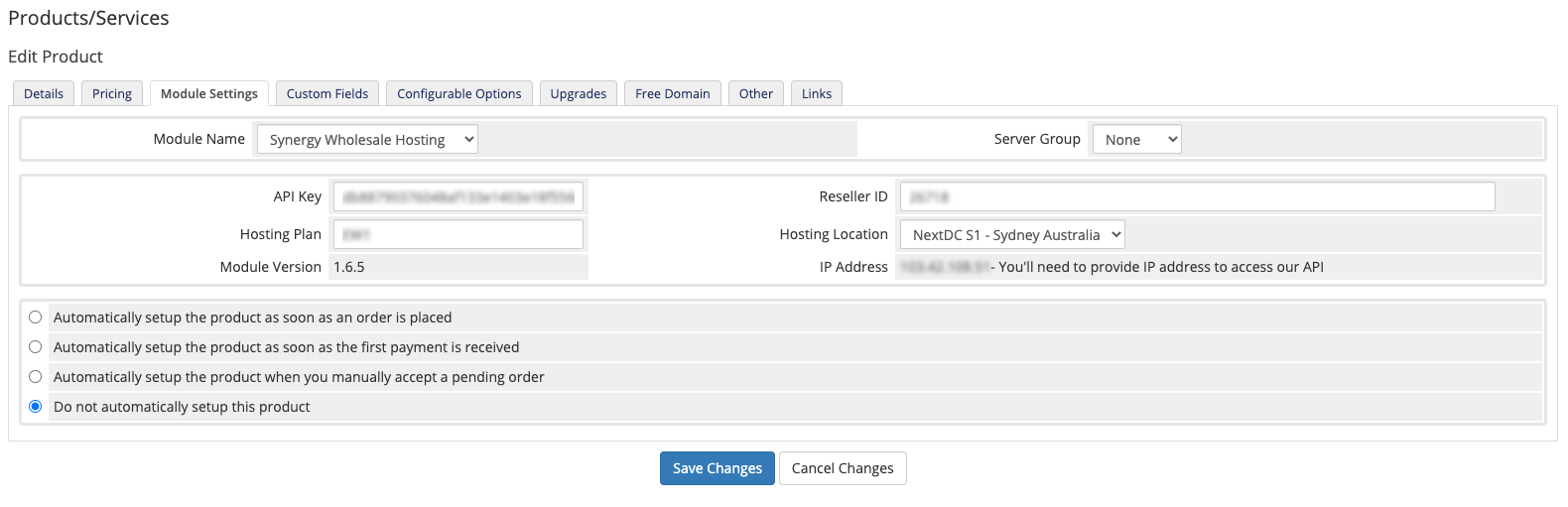Open the Free Domain tab
1568x507 pixels.
672,93
